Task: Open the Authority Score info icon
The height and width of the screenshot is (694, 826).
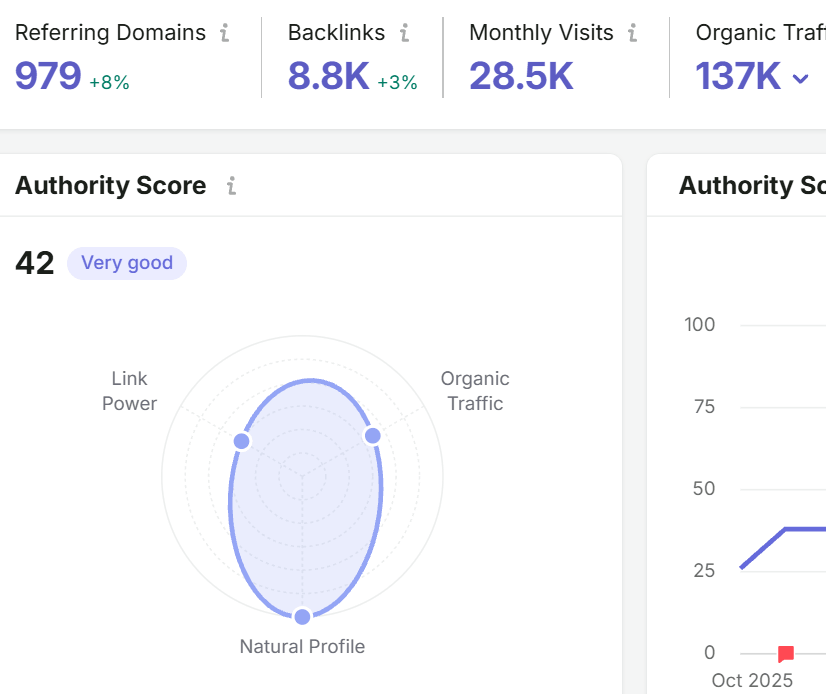Action: coord(231,185)
